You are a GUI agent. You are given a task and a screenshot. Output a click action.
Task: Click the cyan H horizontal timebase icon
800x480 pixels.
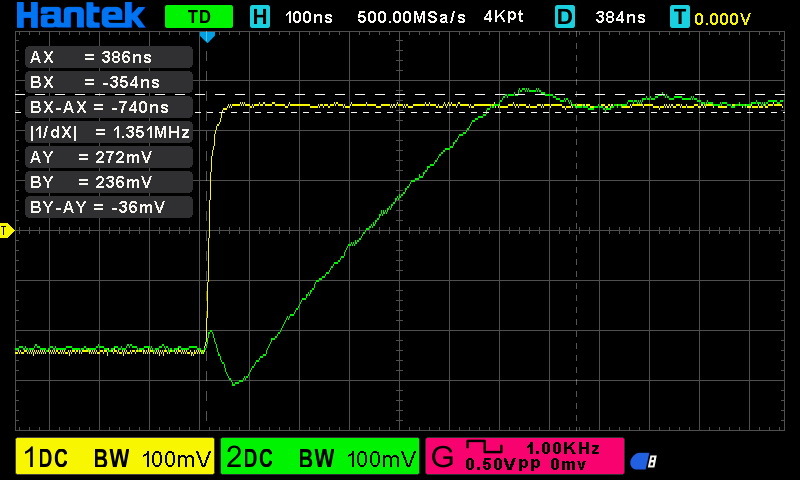coord(260,17)
